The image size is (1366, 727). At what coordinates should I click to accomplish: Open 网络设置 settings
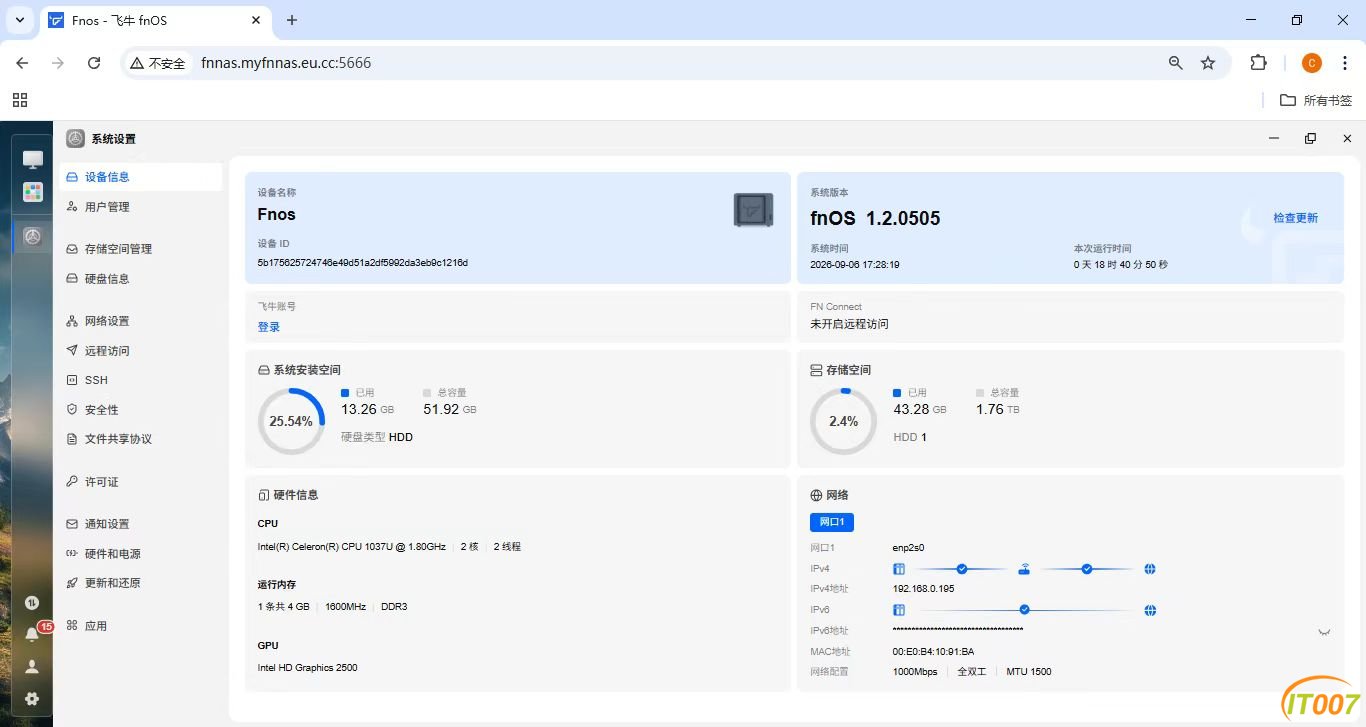(x=141, y=321)
